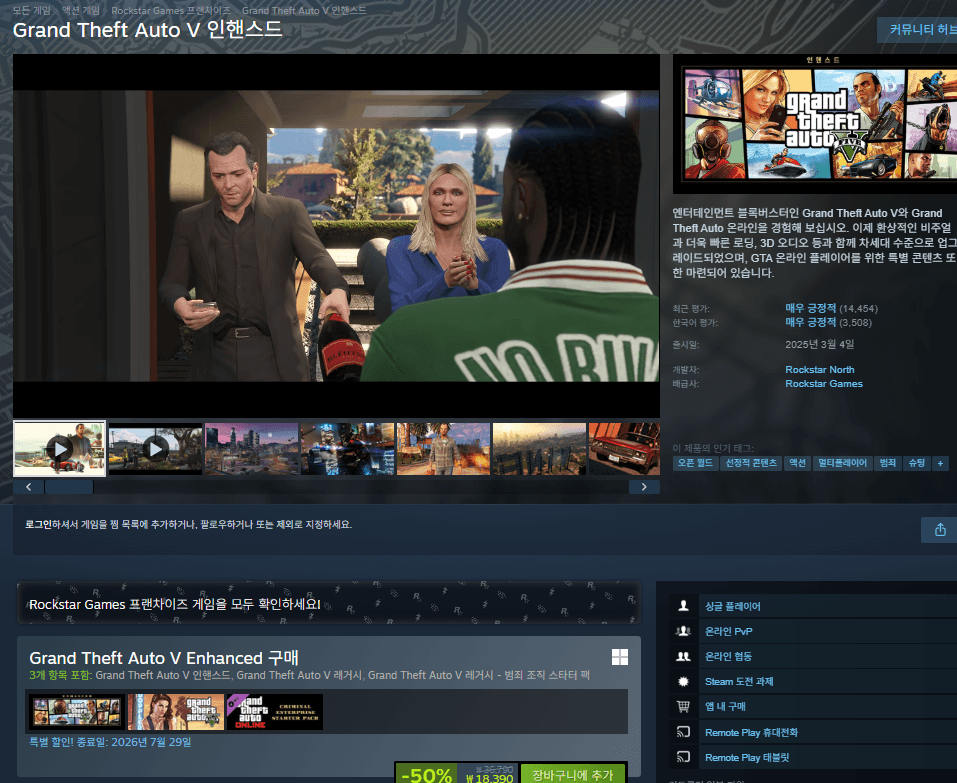Viewport: 957px width, 783px height.
Task: Open the police armor screenshot thumbnail
Action: click(347, 449)
